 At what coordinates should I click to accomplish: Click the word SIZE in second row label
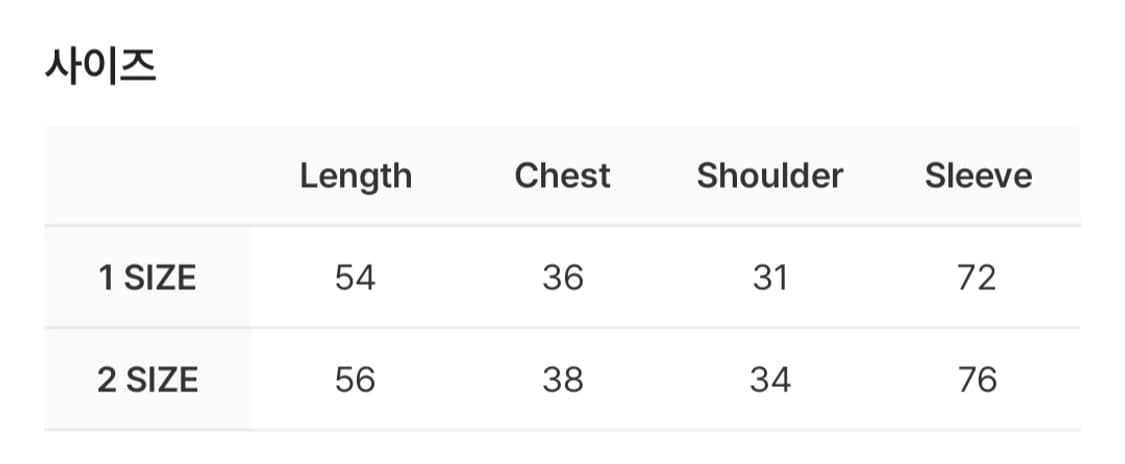click(161, 380)
